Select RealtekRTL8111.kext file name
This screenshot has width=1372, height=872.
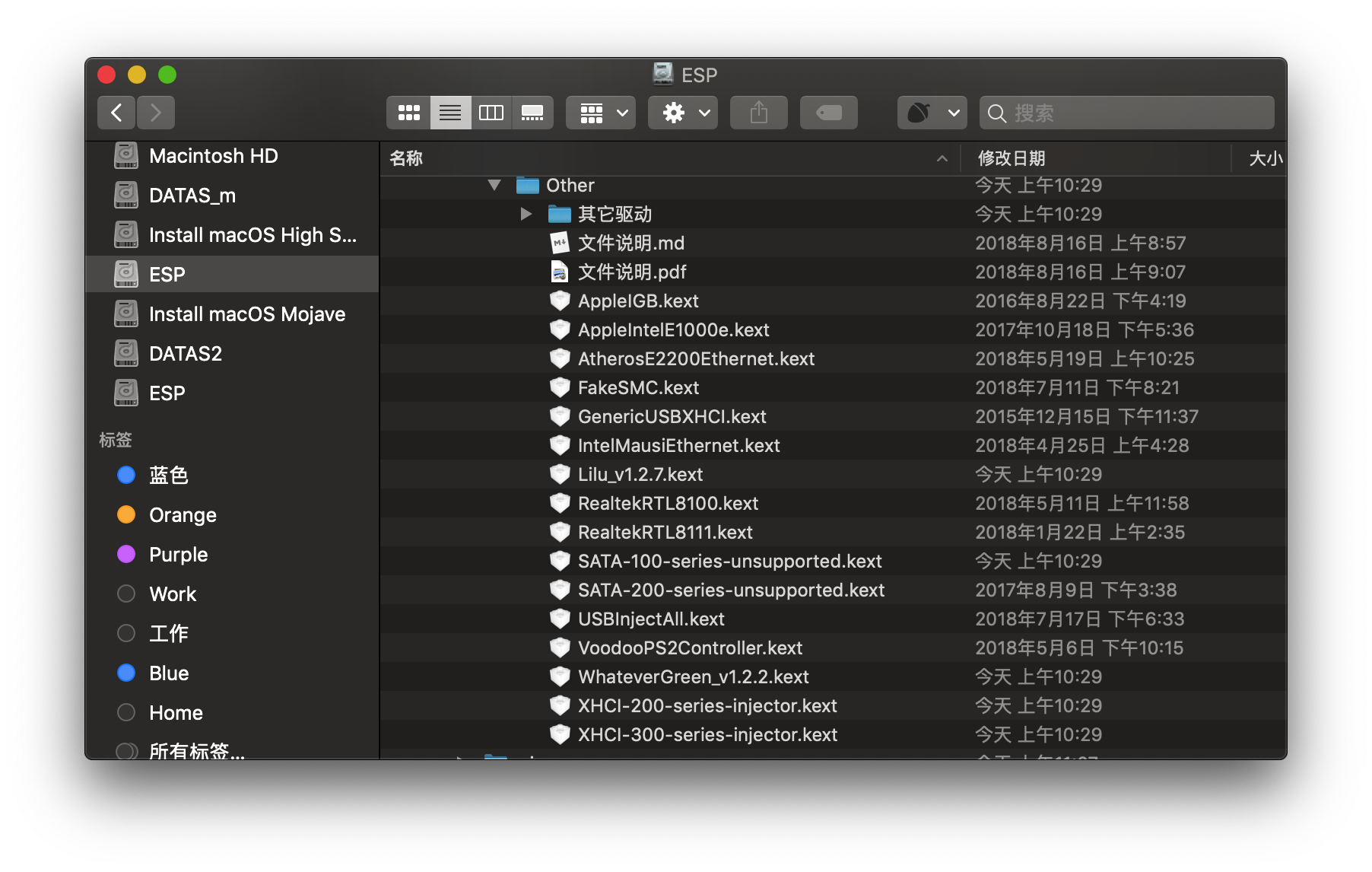coord(665,532)
